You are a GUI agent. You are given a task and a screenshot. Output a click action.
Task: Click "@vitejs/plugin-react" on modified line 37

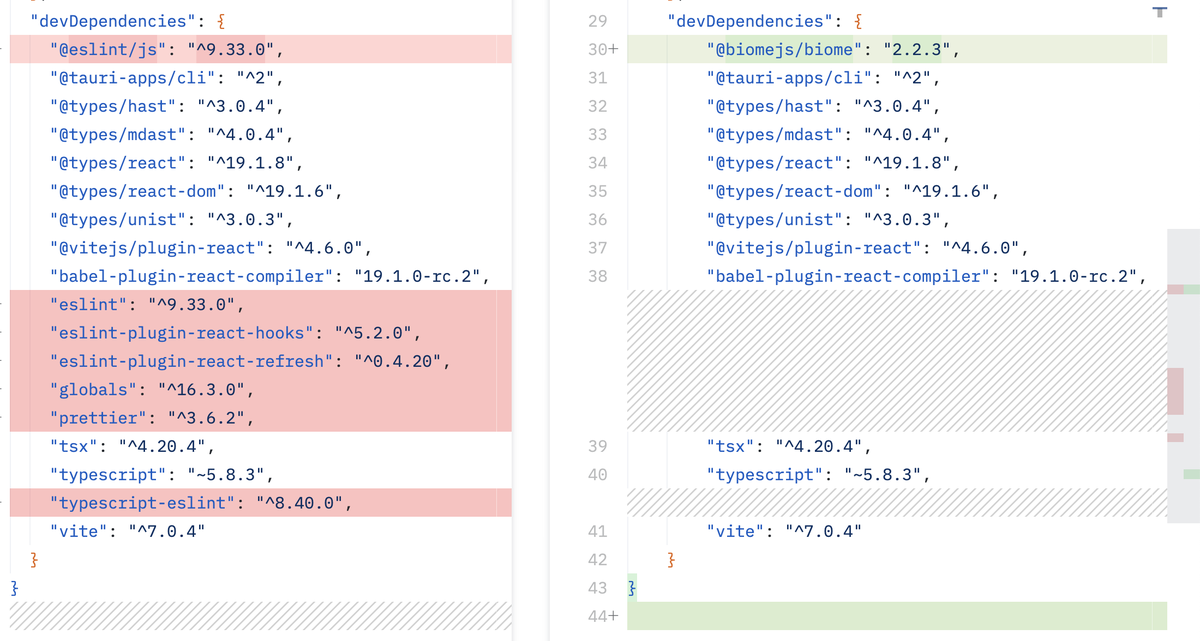click(x=812, y=247)
